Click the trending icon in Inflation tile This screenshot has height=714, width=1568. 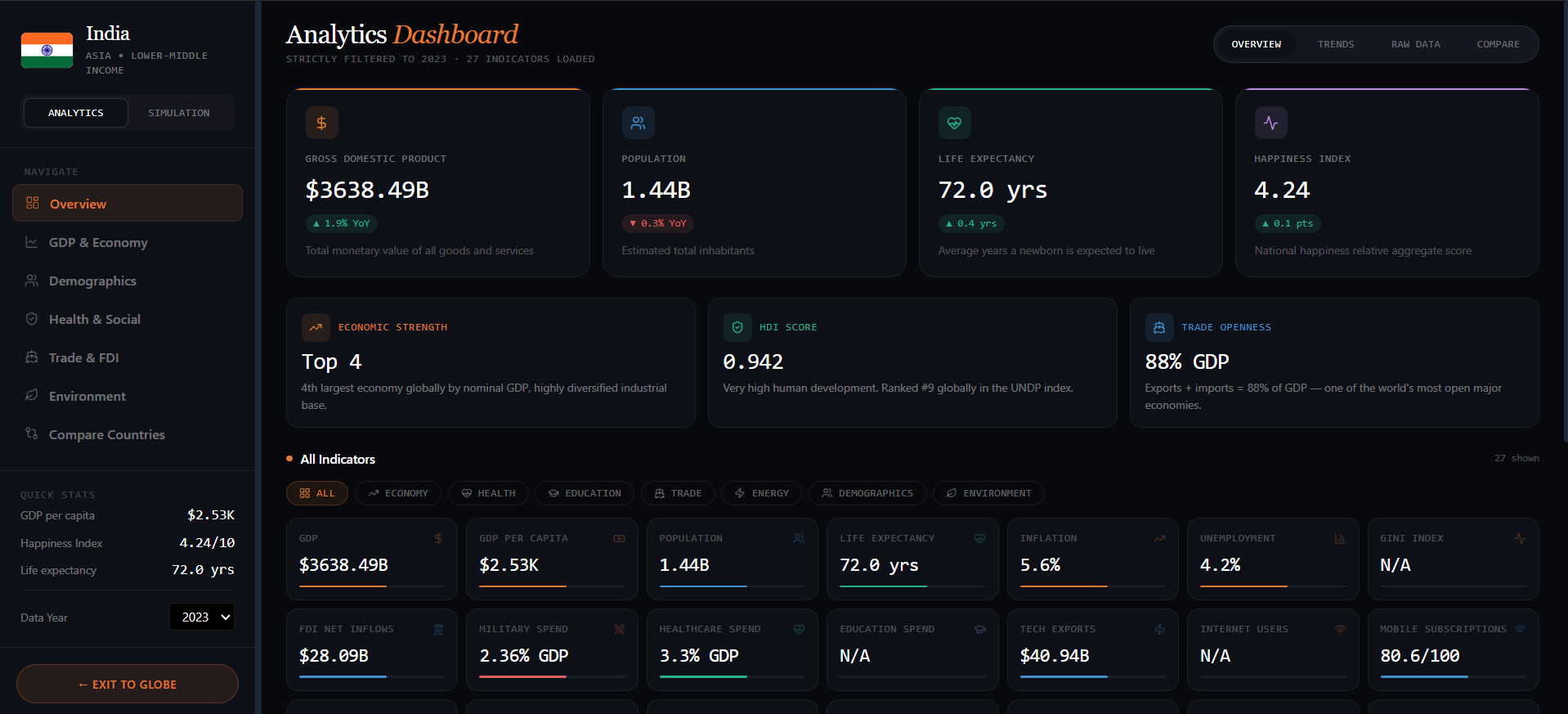1159,538
